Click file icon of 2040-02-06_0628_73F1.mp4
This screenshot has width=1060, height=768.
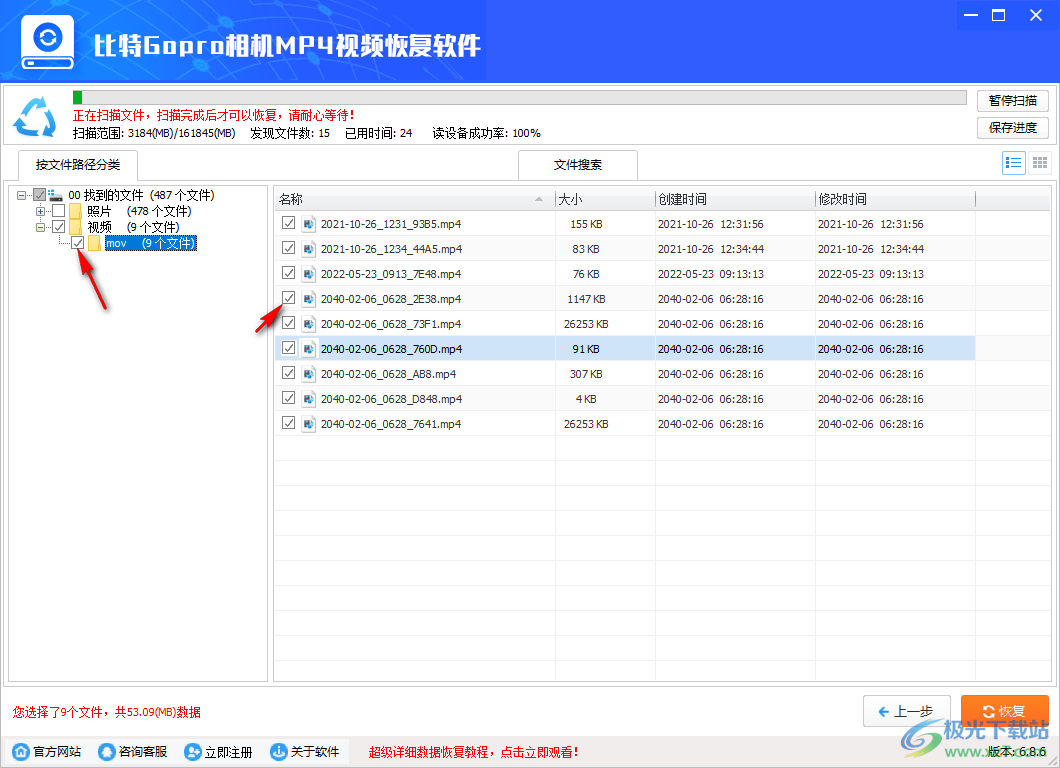pyautogui.click(x=308, y=324)
